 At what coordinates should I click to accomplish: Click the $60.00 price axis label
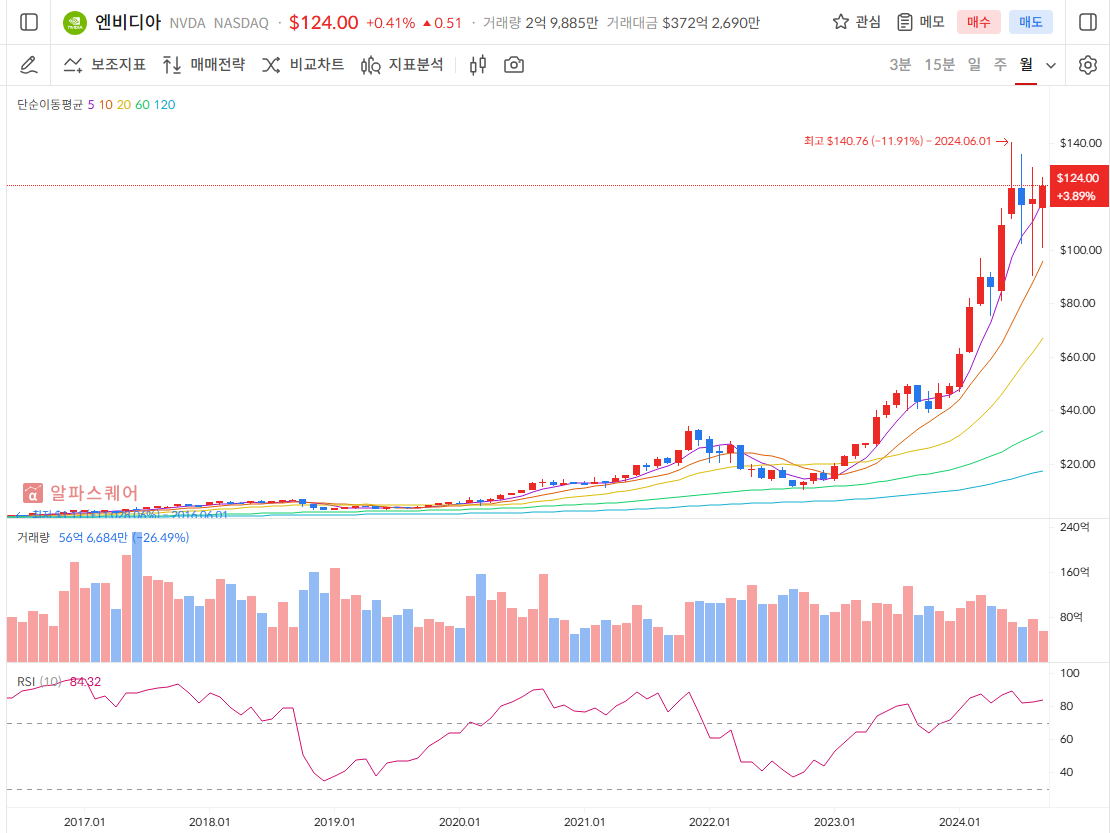click(1077, 357)
